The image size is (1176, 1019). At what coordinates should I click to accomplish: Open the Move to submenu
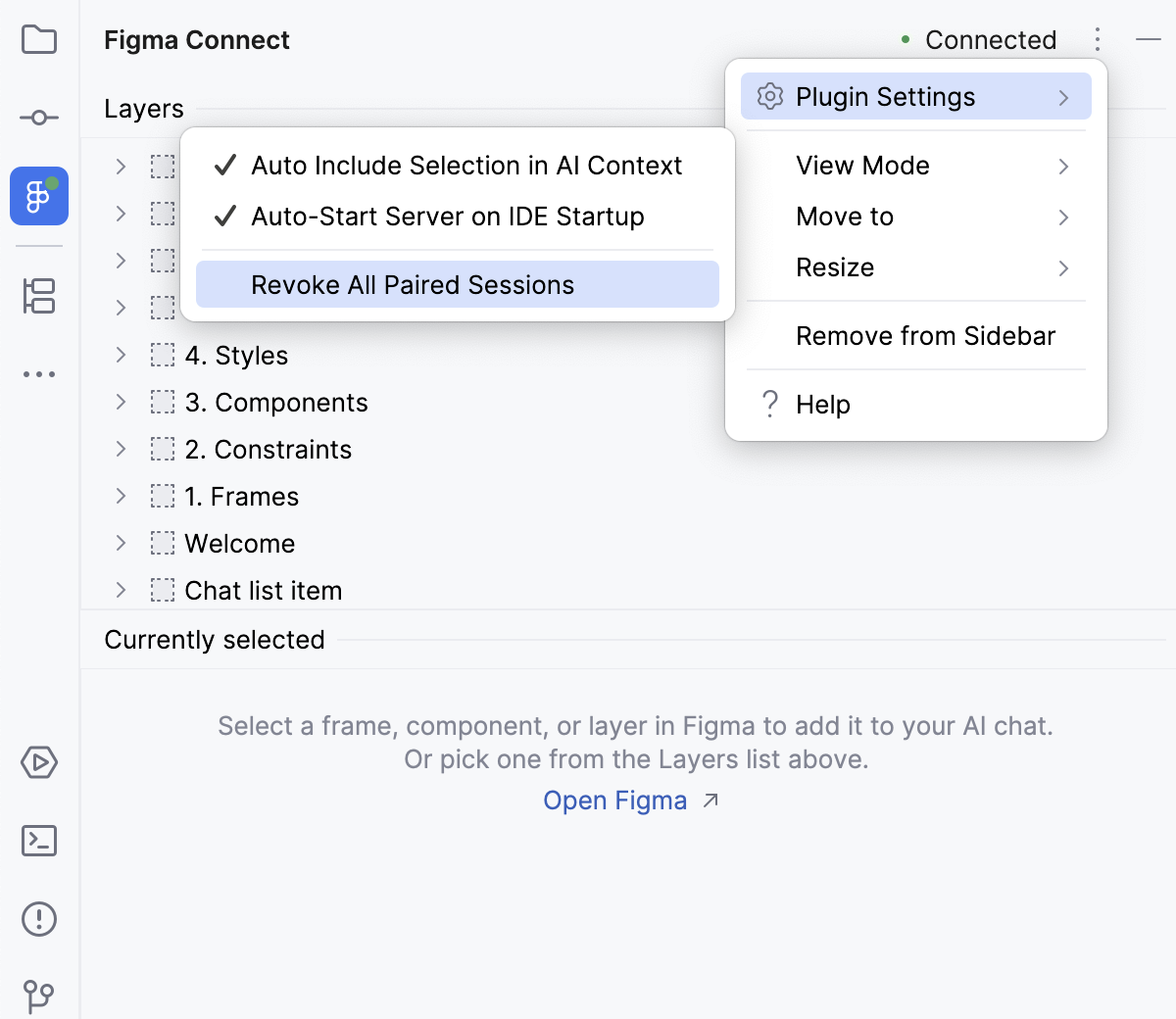(916, 216)
